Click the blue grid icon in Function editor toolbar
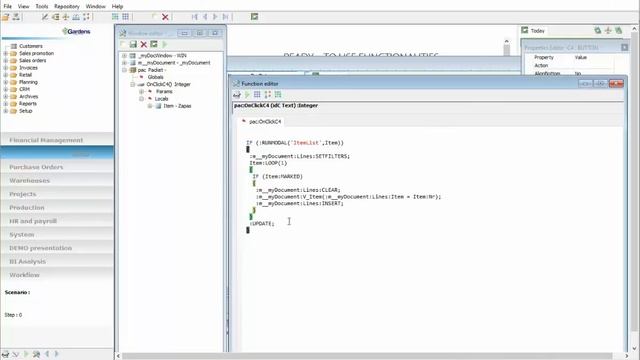 tap(257, 95)
